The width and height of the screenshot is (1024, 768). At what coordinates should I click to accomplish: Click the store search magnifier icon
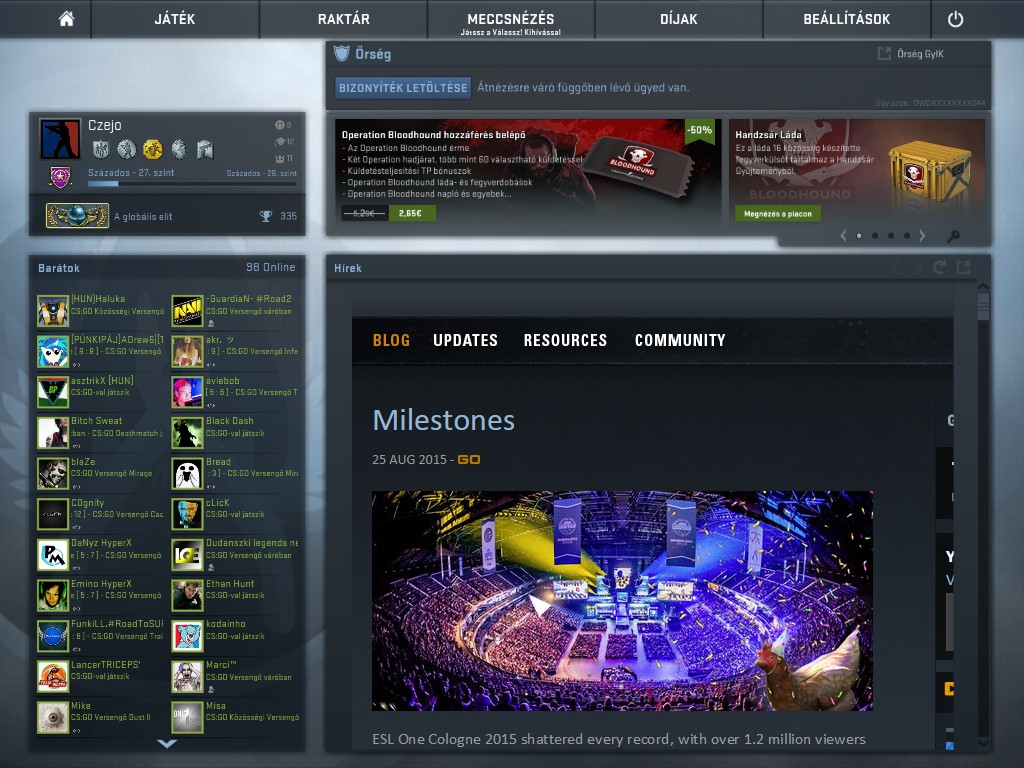click(x=953, y=236)
